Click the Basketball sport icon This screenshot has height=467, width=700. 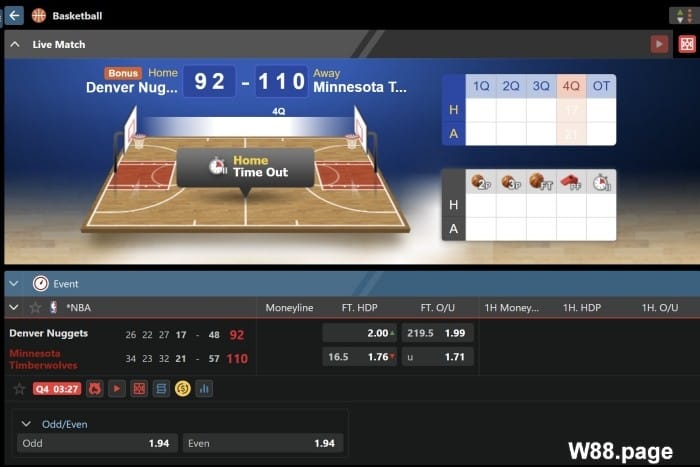39,16
